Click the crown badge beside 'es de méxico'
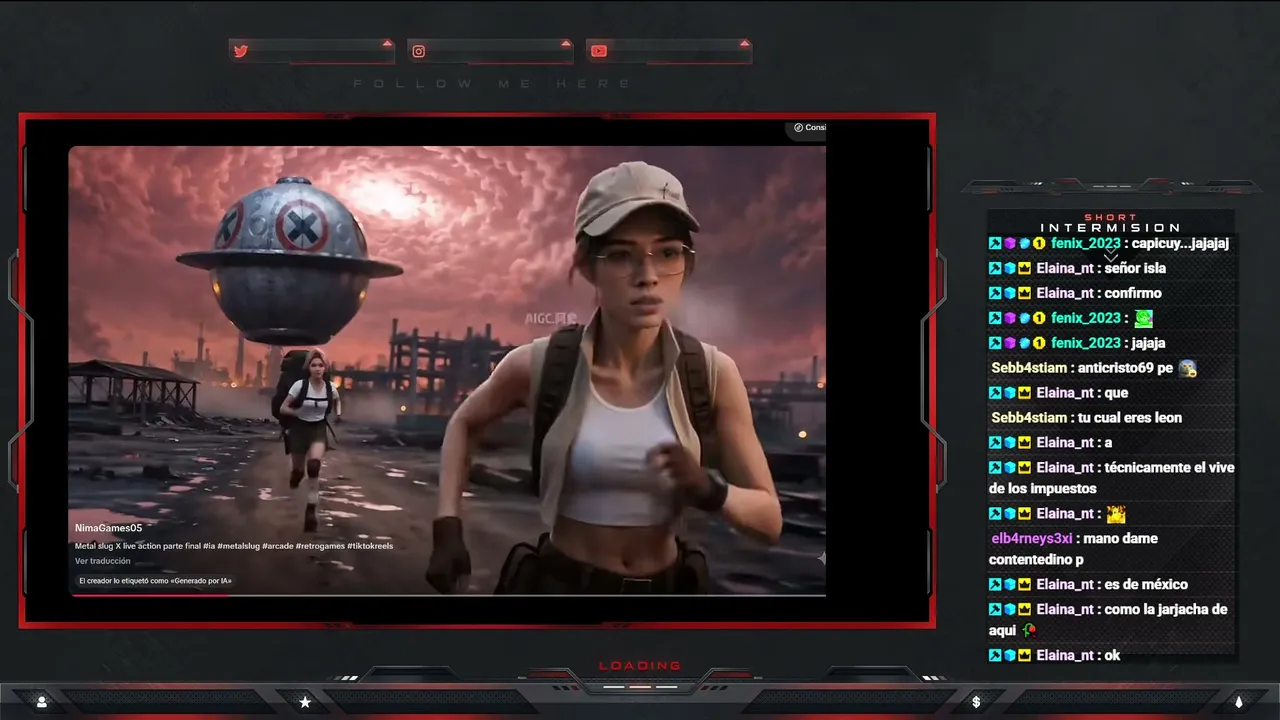The width and height of the screenshot is (1280, 720). pyautogui.click(x=1024, y=585)
